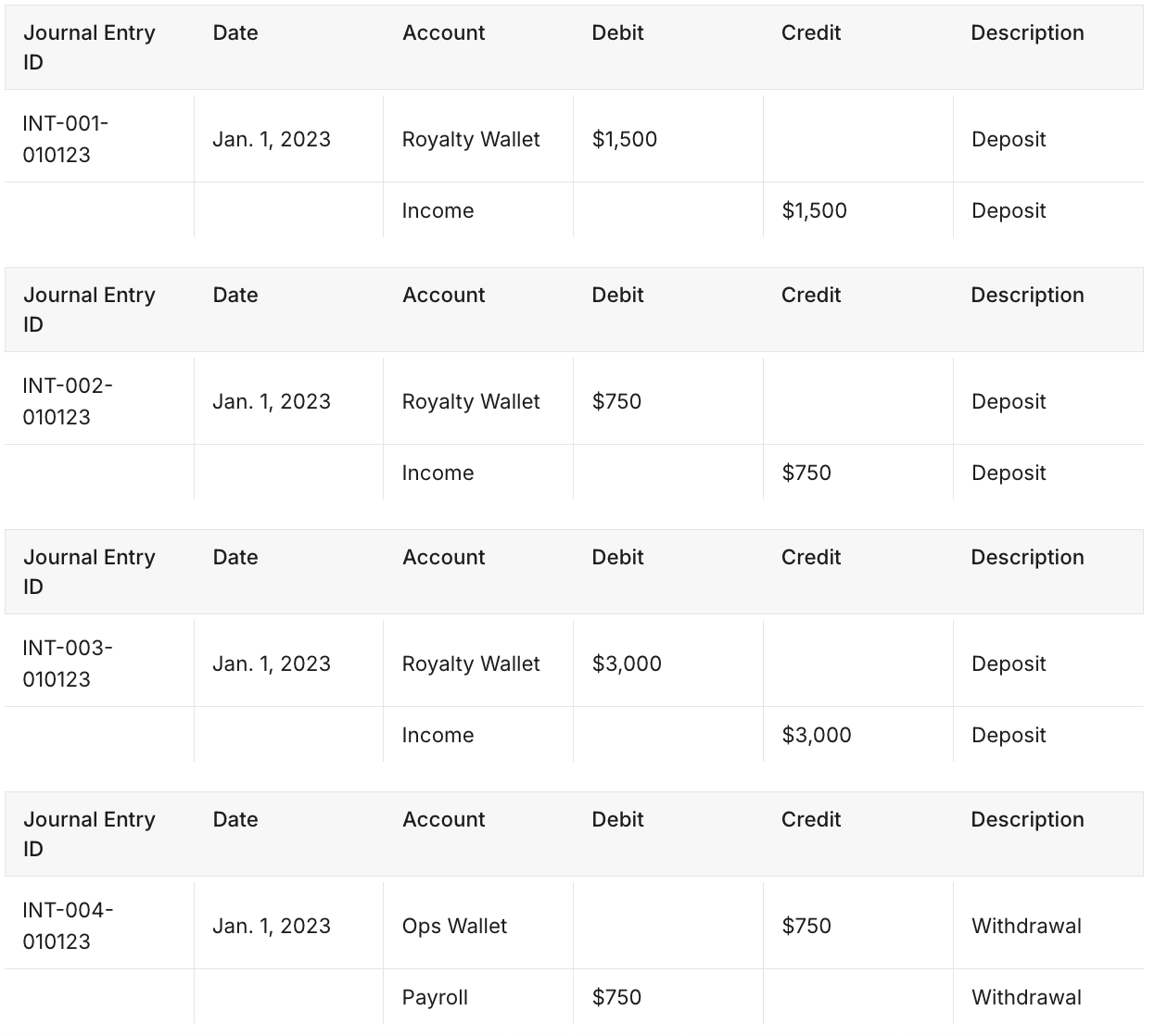This screenshot has height=1036, width=1155.
Task: Select the $750 debit on Payroll row
Action: (x=616, y=997)
